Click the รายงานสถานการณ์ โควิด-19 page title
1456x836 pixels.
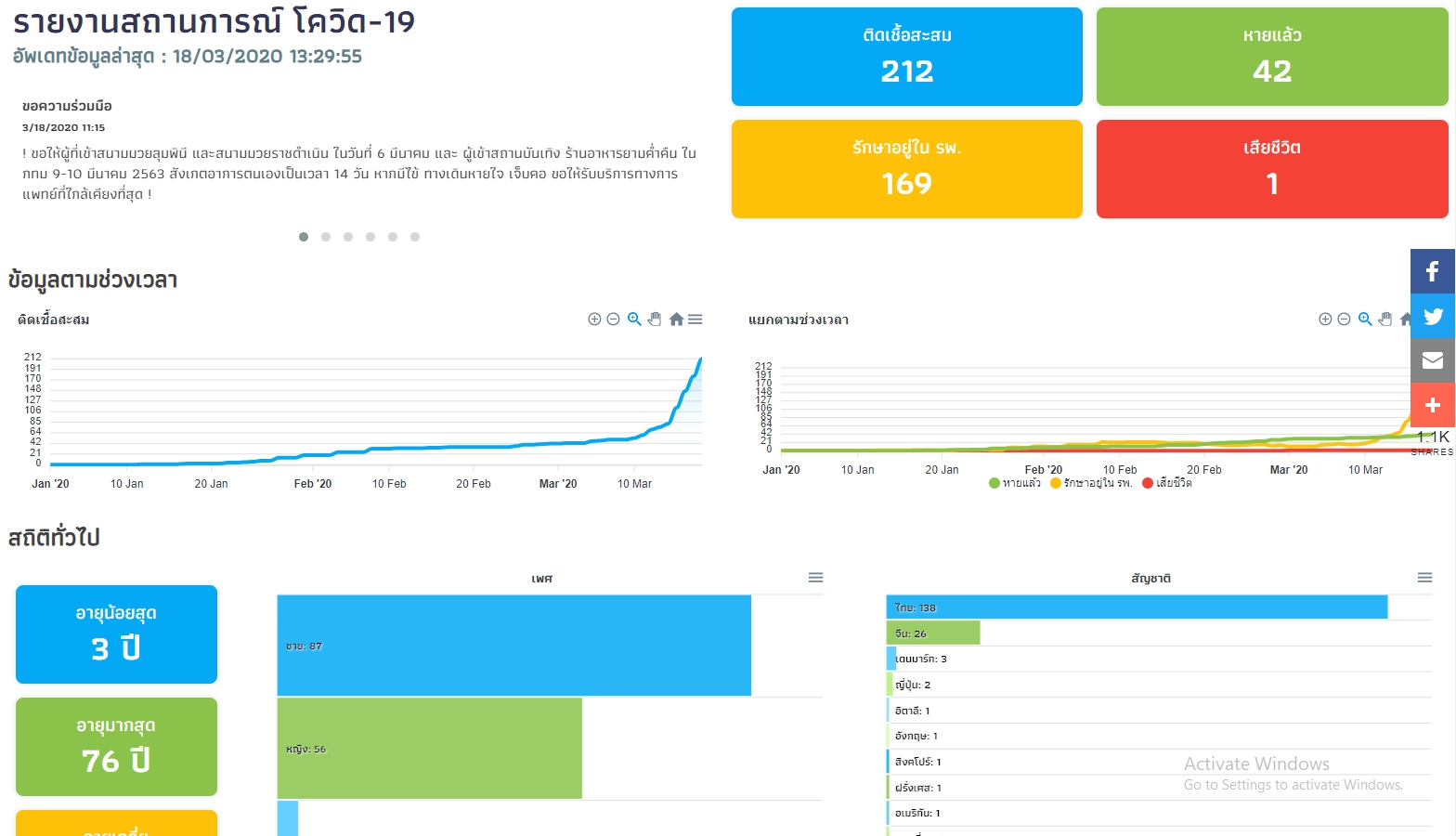pyautogui.click(x=214, y=21)
